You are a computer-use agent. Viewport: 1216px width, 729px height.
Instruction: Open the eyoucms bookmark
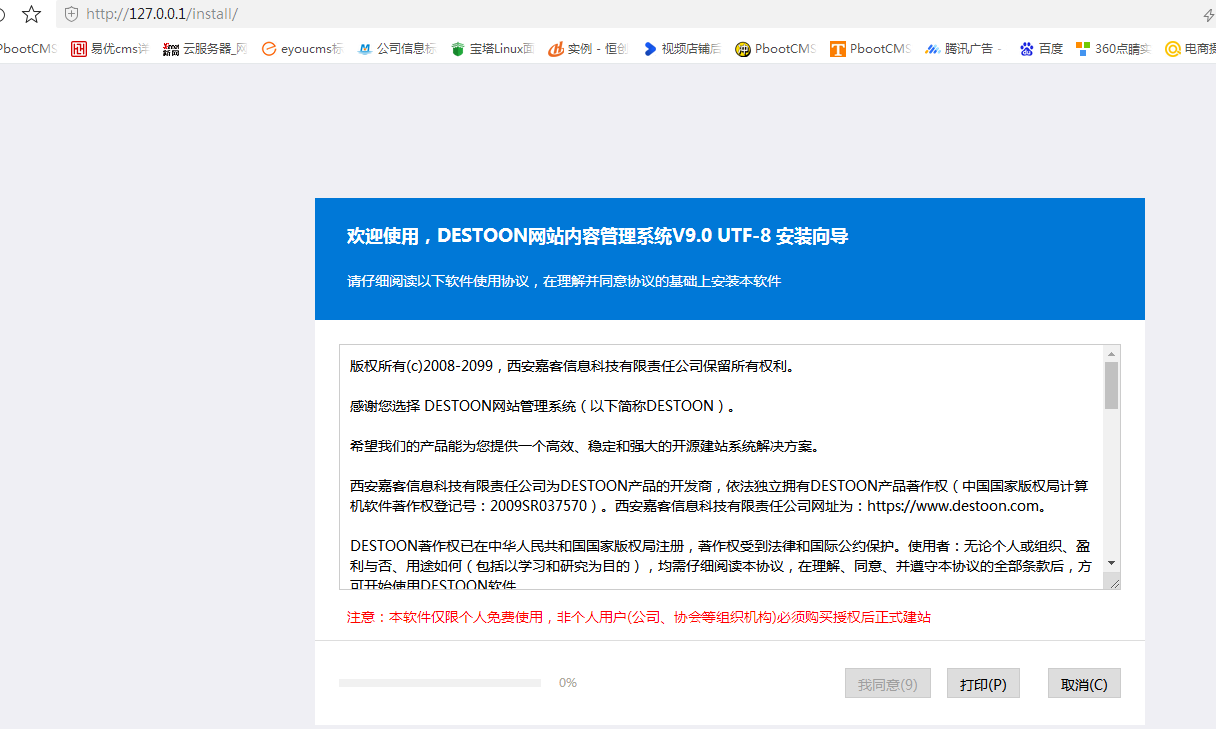(x=303, y=48)
